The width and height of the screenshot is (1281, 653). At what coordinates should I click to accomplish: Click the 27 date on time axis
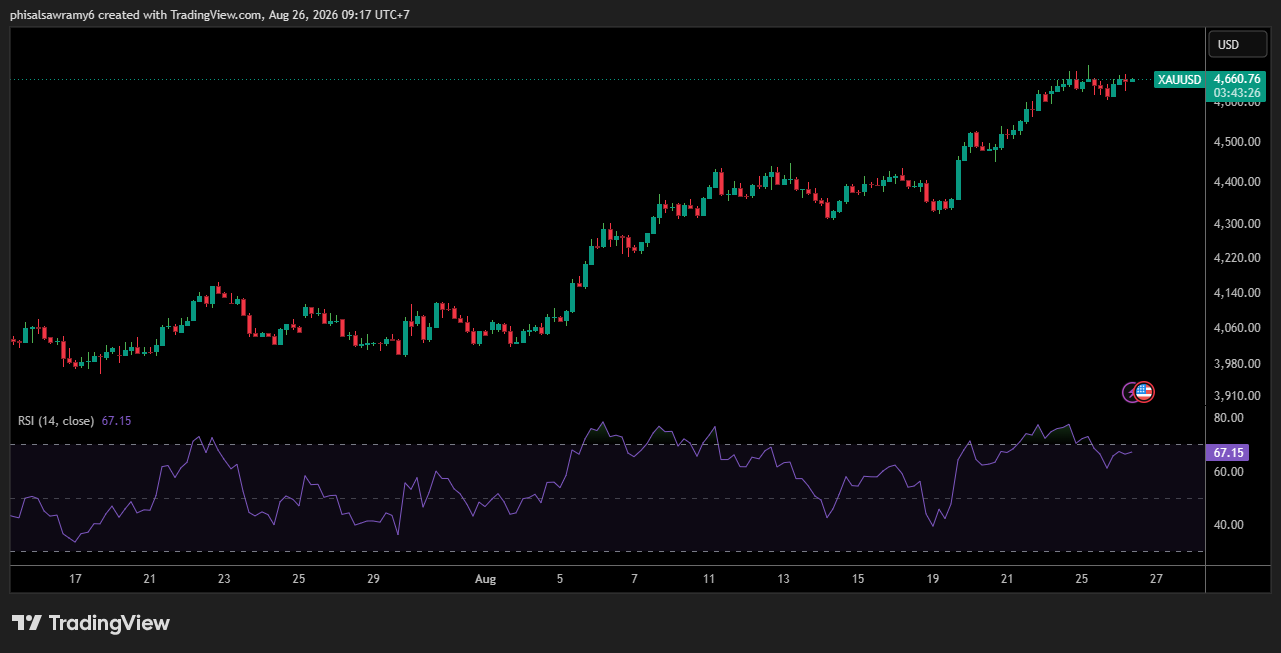1156,579
